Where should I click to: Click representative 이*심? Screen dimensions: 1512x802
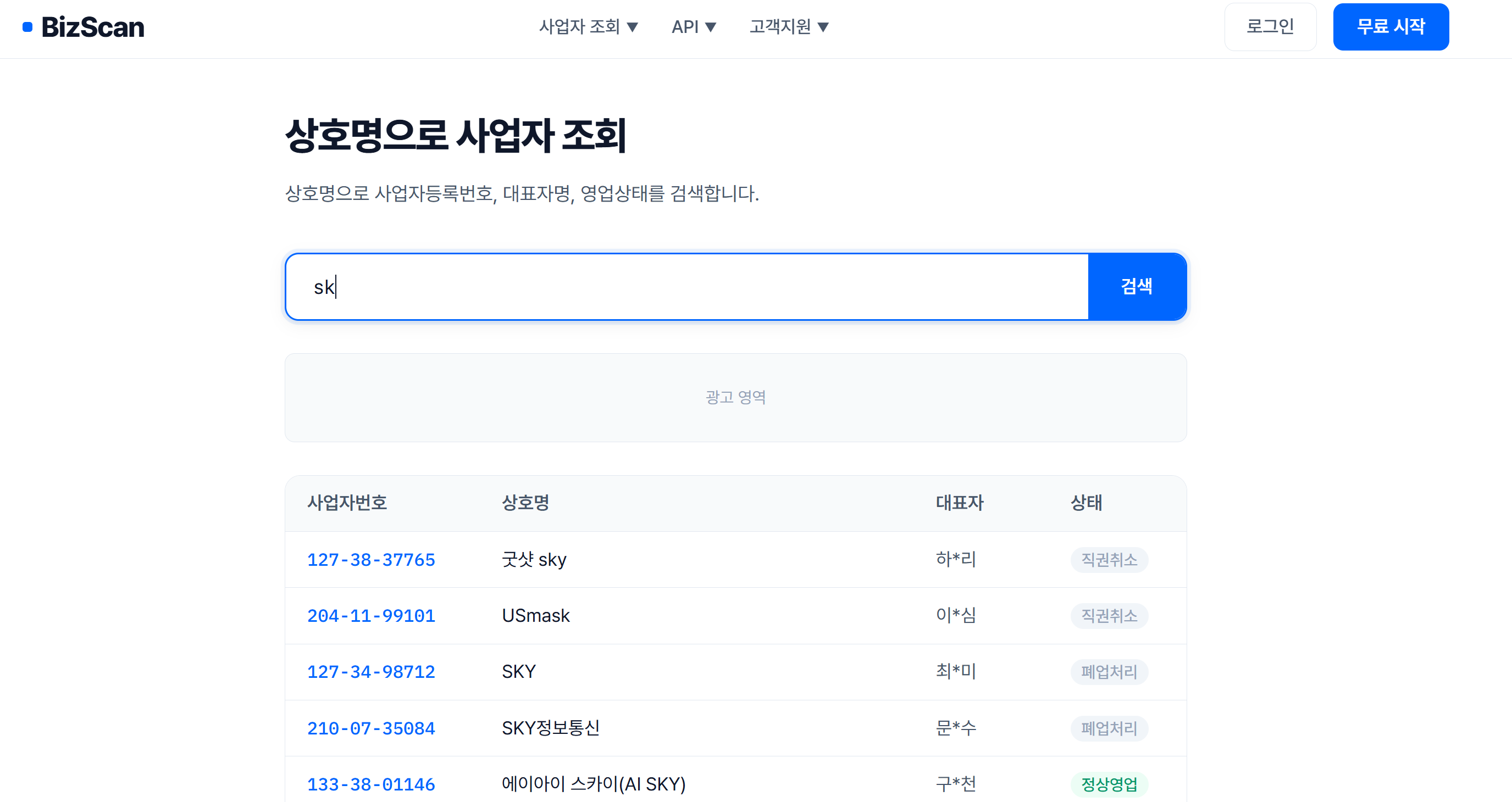click(x=956, y=615)
